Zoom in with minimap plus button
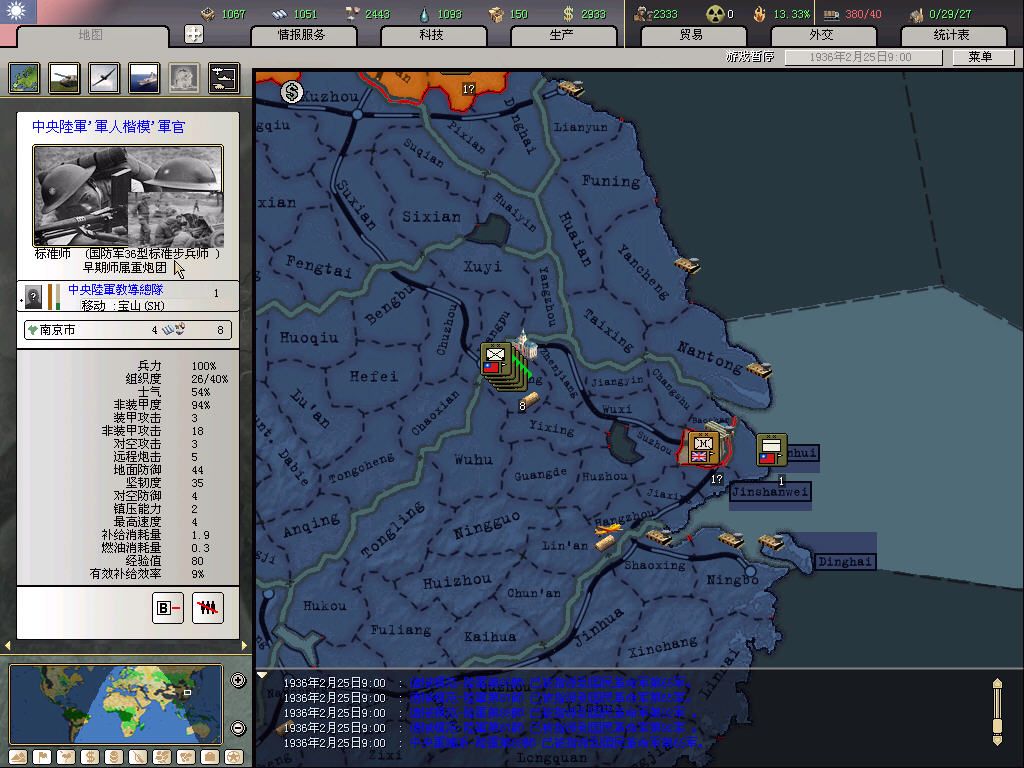The width and height of the screenshot is (1024, 768). point(238,680)
